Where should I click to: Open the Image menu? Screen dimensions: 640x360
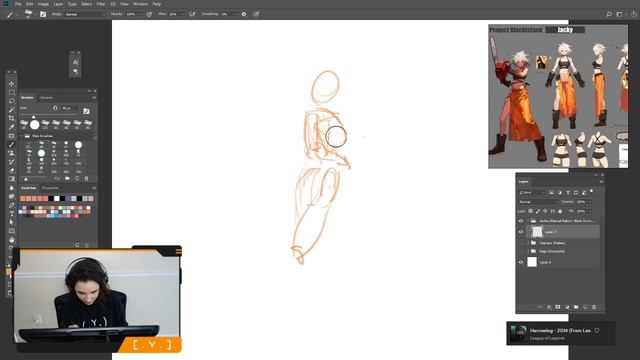(43, 4)
